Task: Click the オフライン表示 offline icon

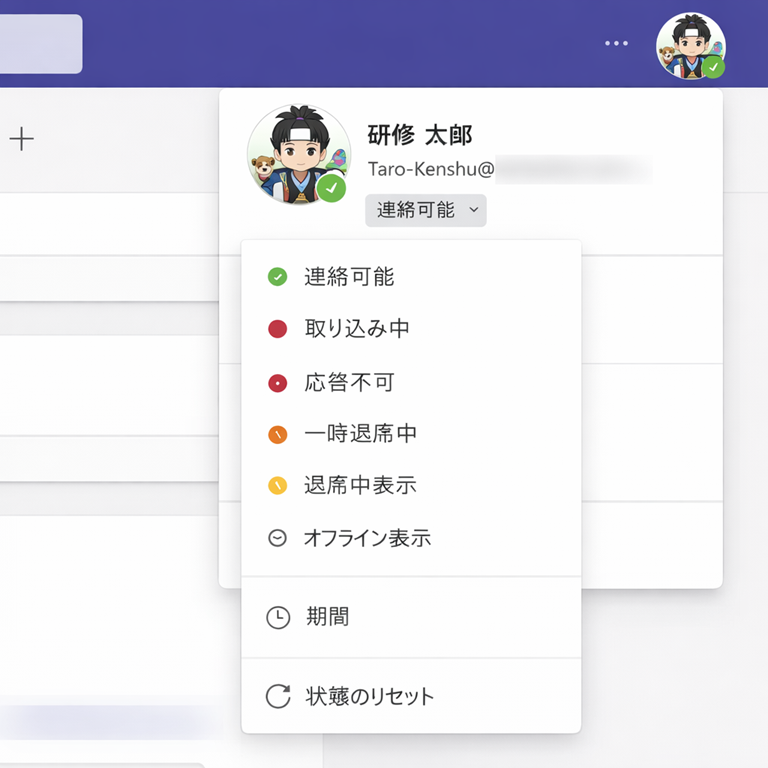Action: pos(278,538)
